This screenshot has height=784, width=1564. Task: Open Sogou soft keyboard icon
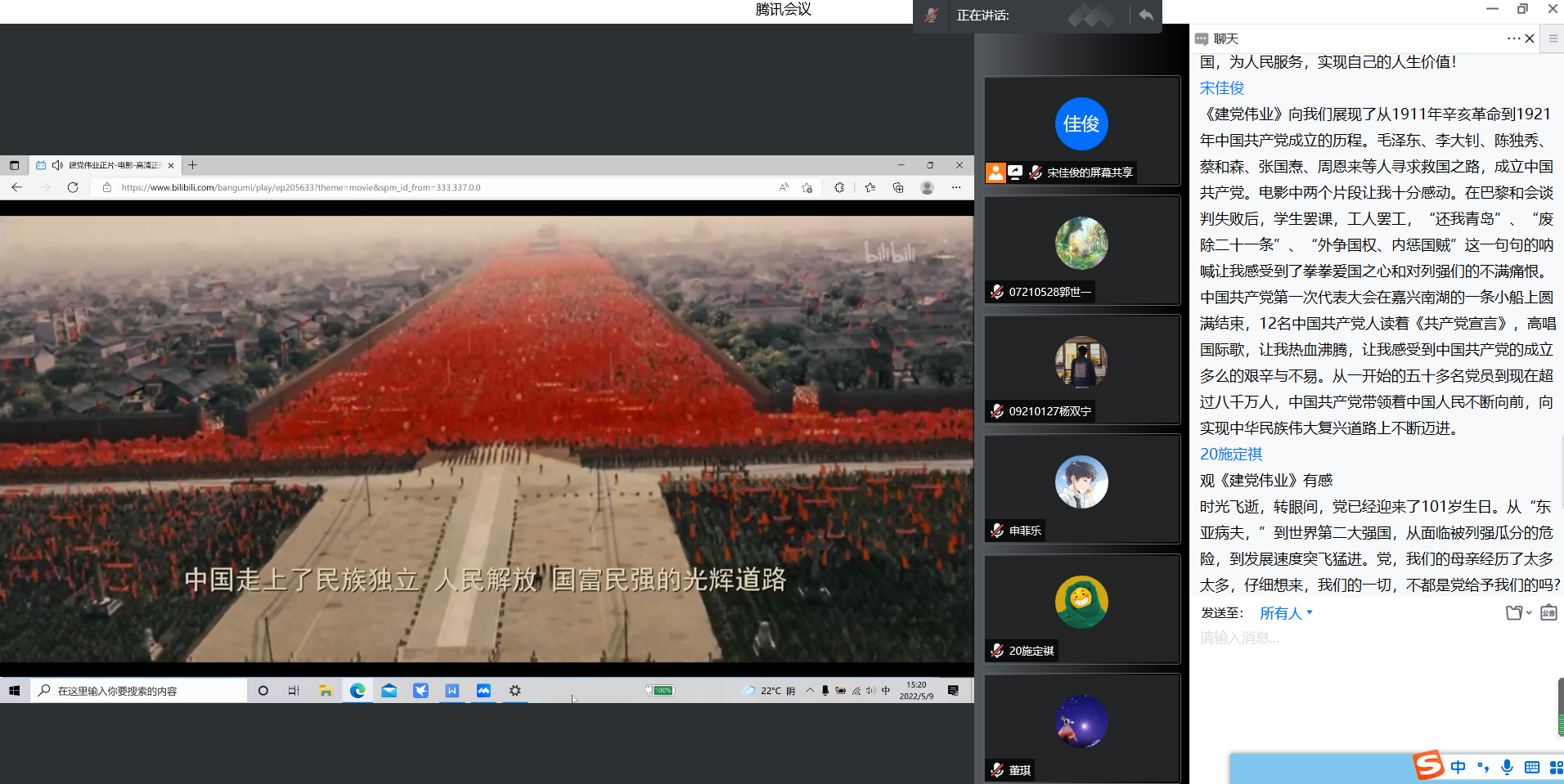(x=1532, y=767)
